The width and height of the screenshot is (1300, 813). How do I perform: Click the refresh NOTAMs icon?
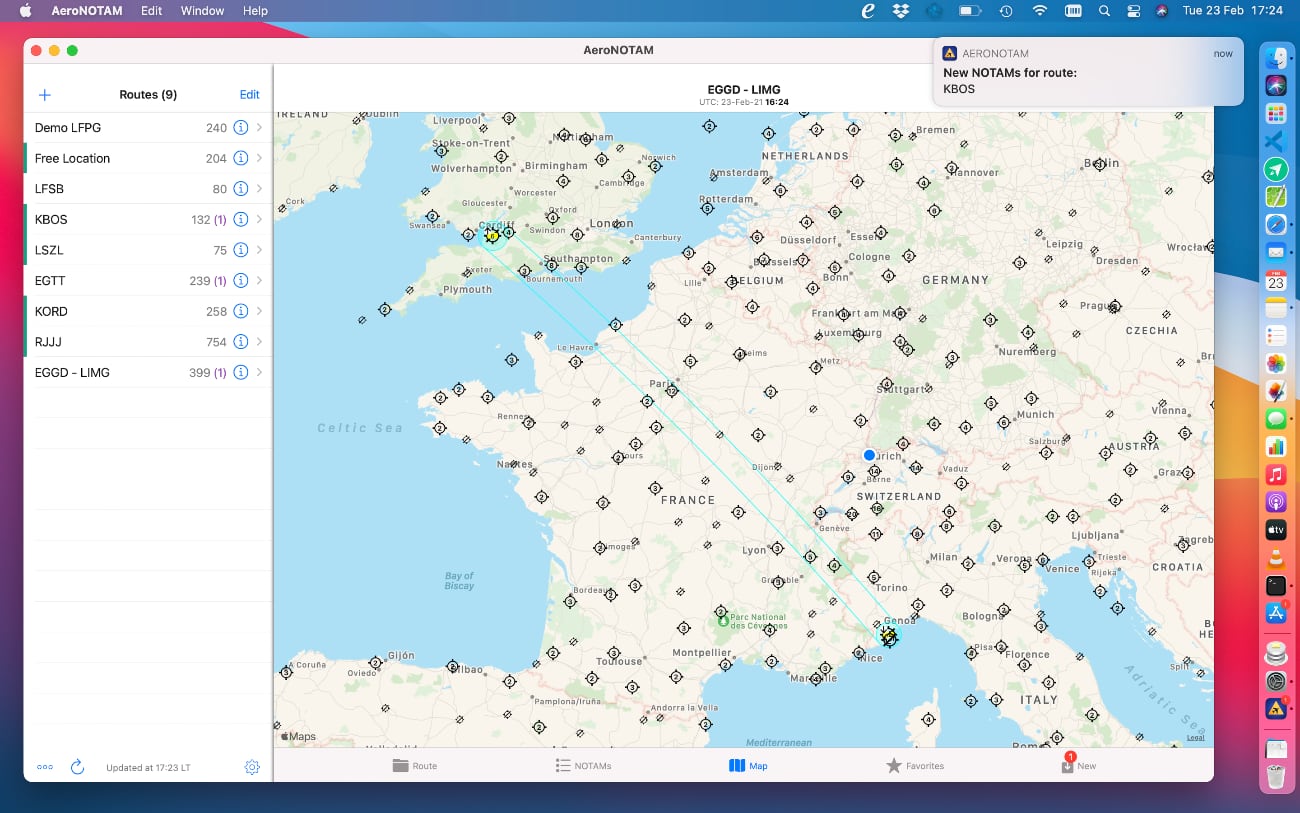[x=77, y=767]
